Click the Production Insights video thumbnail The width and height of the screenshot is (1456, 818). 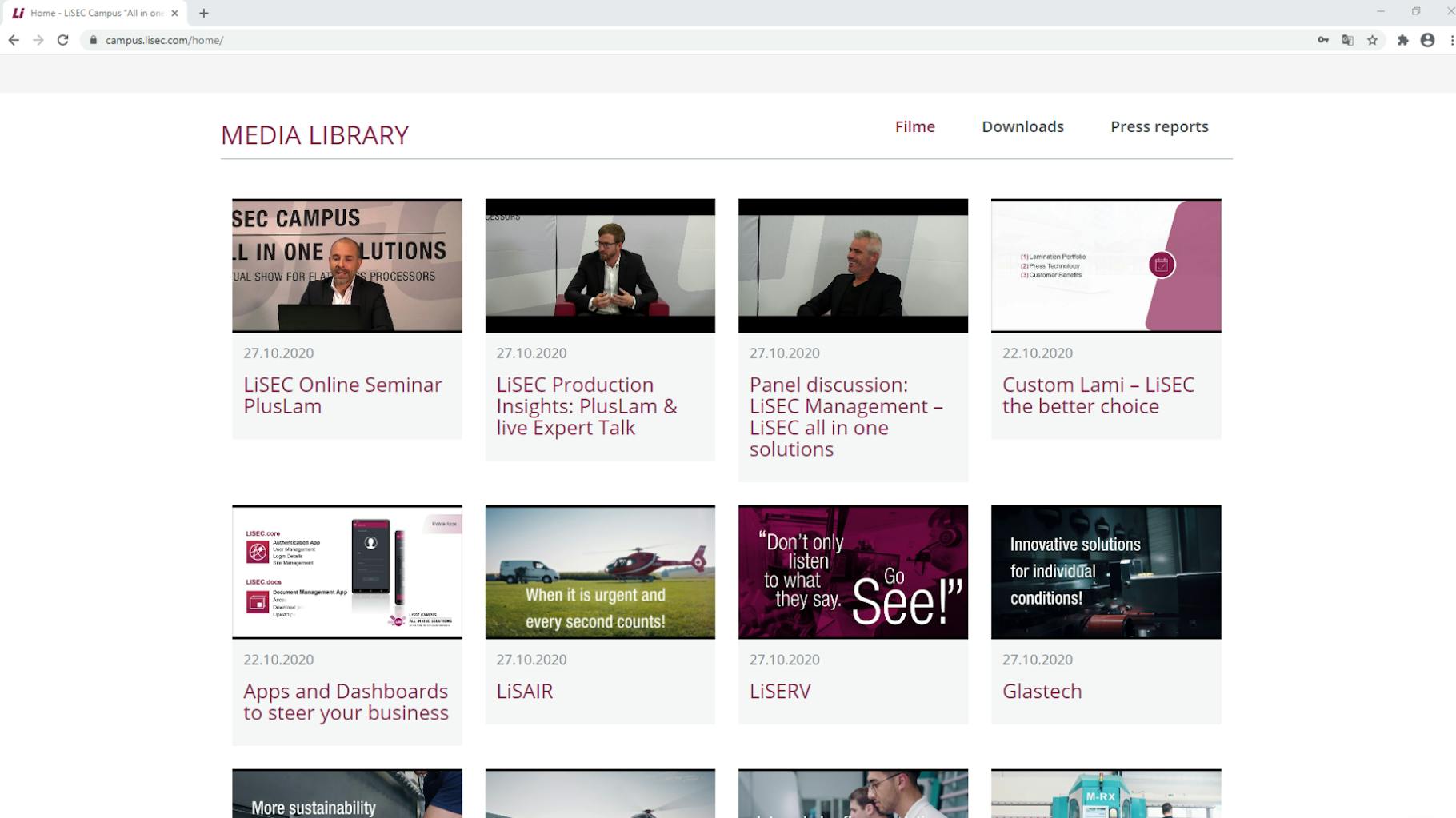(600, 265)
